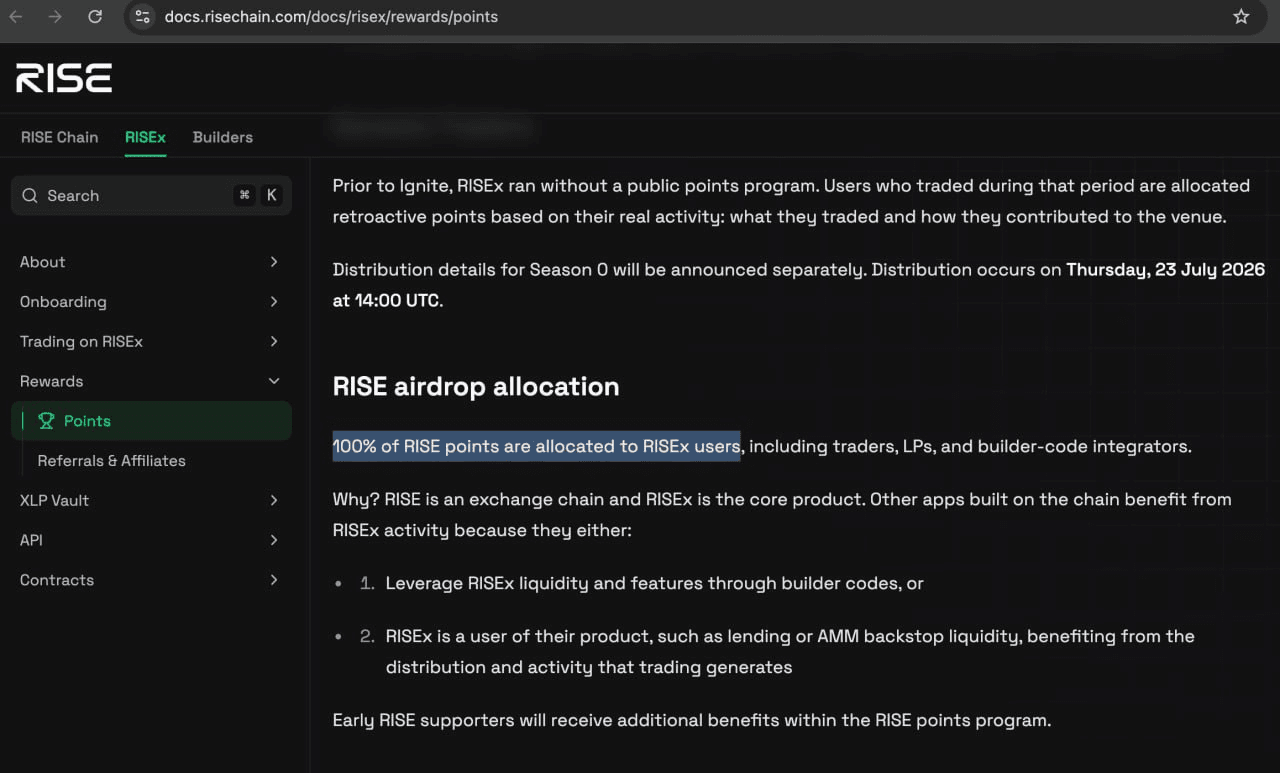Screen dimensions: 1280x773
Task: Expand the Onboarding sidebar section
Action: [151, 302]
